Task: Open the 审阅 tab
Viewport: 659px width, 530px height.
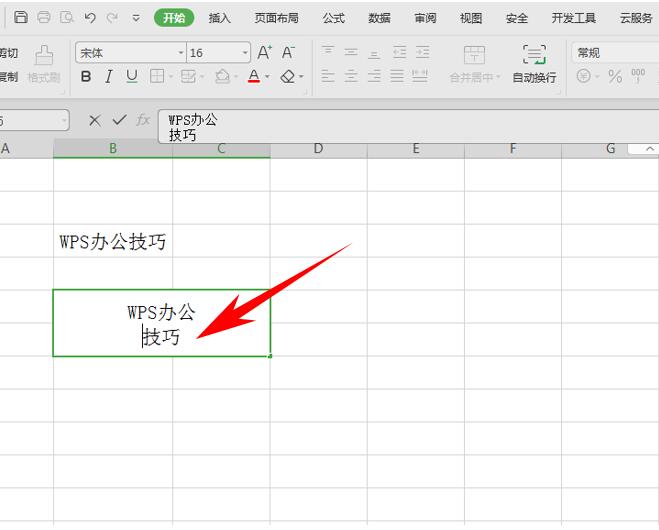Action: (x=425, y=18)
